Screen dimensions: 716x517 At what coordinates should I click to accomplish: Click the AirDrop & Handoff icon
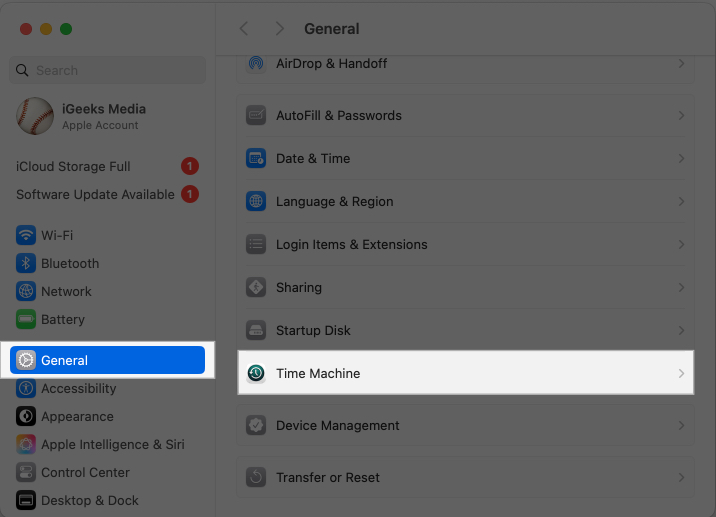256,63
